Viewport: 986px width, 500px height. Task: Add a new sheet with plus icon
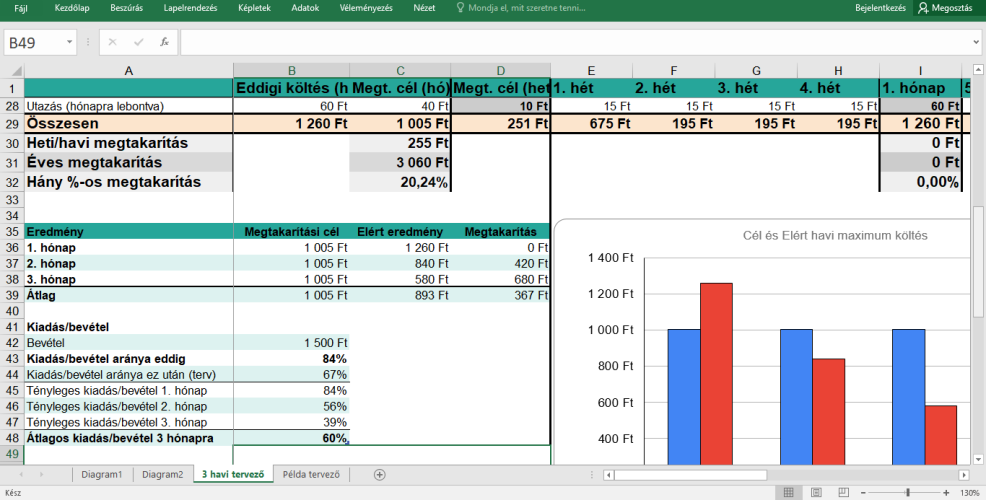[379, 475]
